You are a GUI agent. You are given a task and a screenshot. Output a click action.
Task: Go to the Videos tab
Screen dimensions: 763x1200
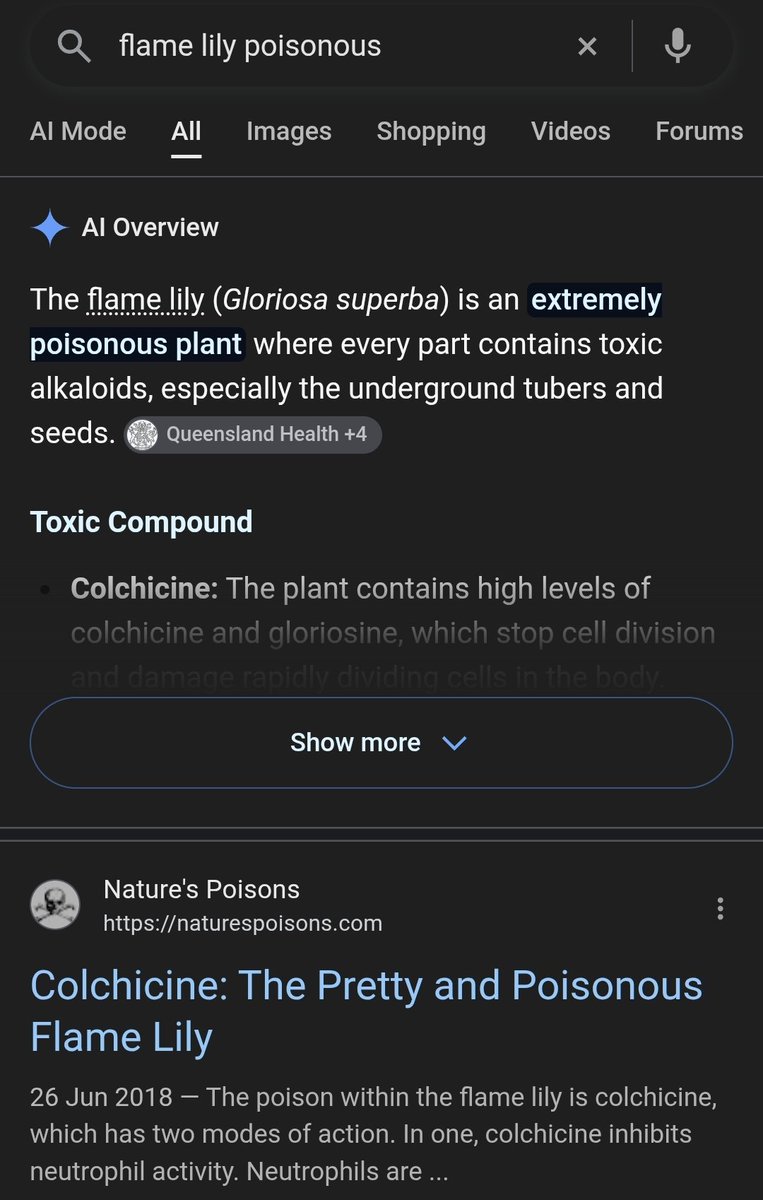570,131
